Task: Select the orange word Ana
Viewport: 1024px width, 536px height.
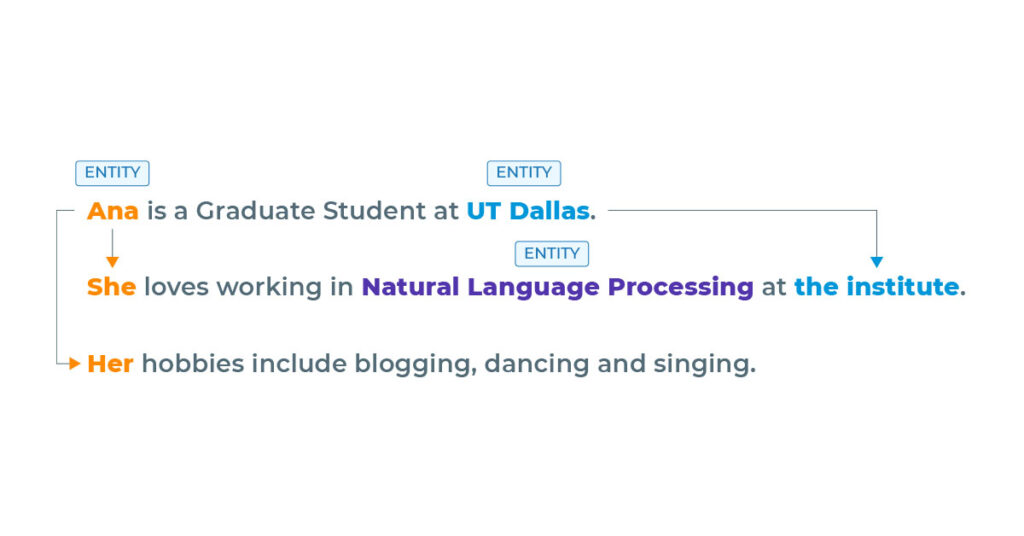Action: pos(112,211)
